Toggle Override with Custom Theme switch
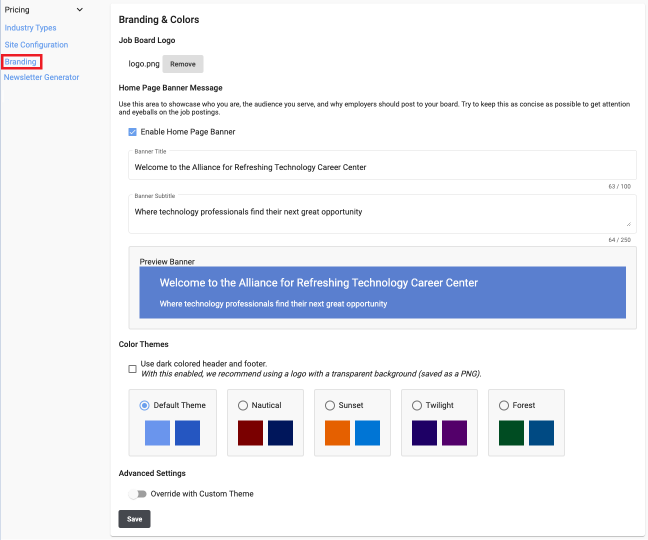The height and width of the screenshot is (540, 648). pyautogui.click(x=137, y=494)
